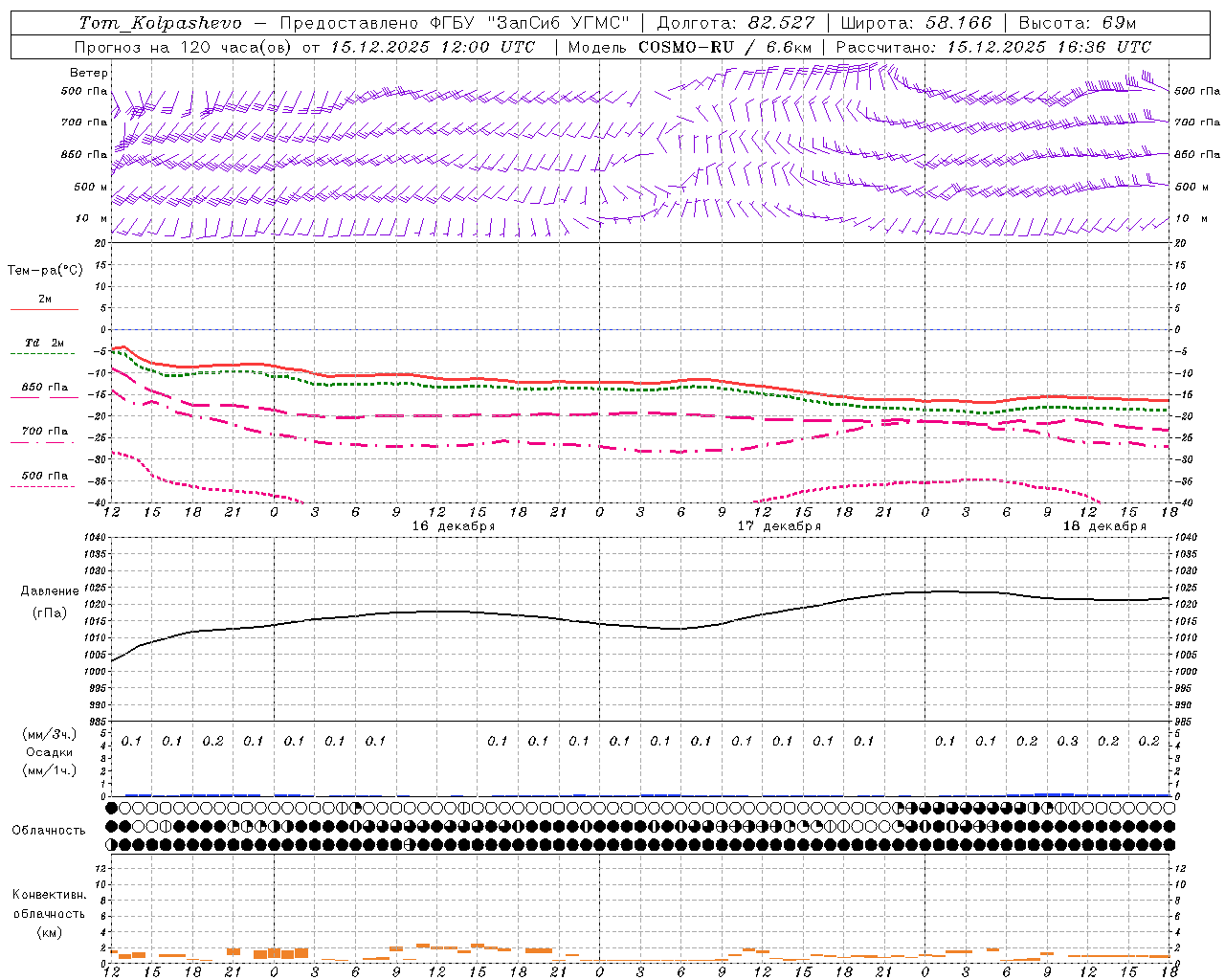The width and height of the screenshot is (1225, 980).
Task: Click the left temperature axis value -40
Action: point(99,502)
